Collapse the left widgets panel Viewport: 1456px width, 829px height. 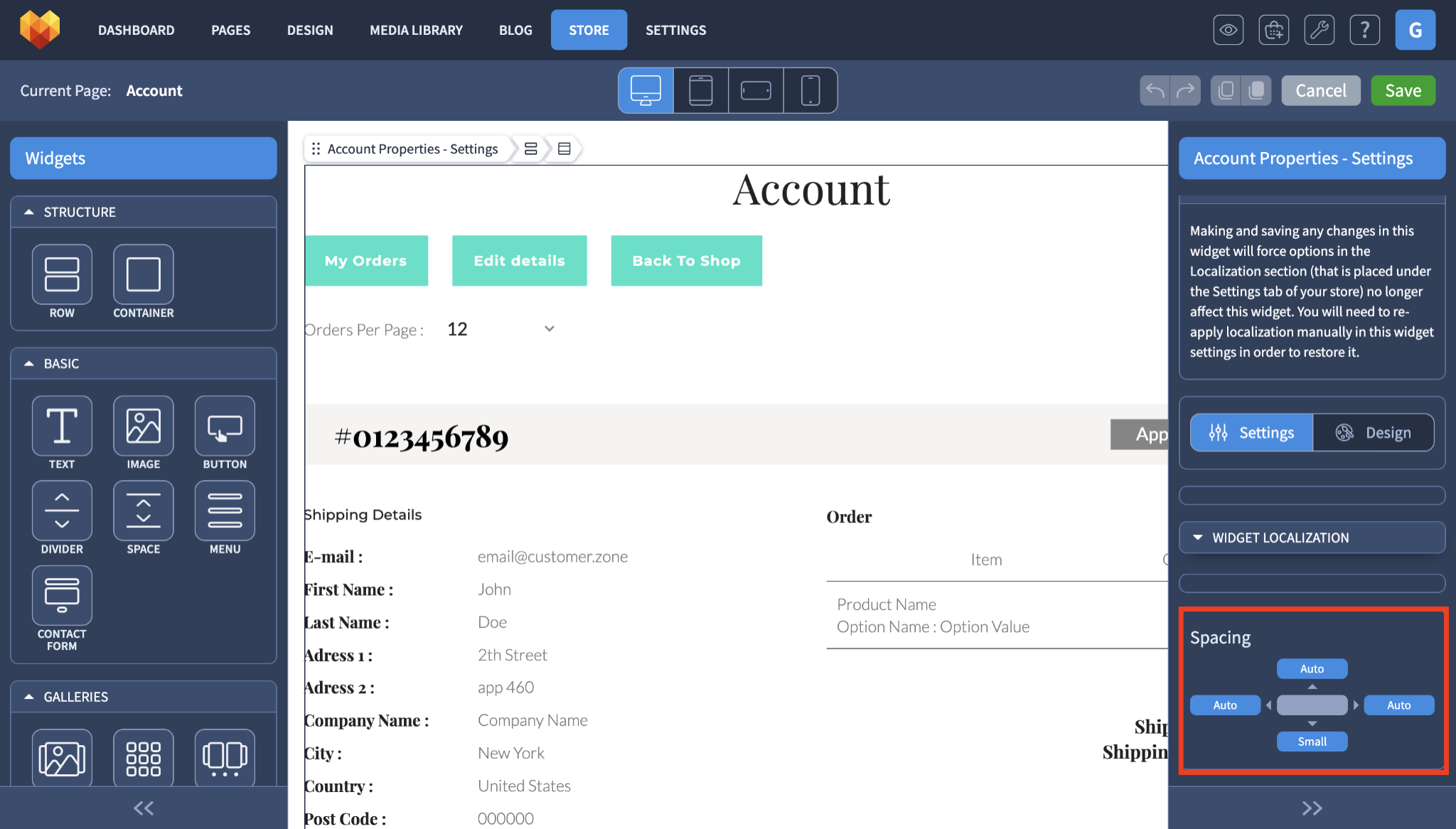pyautogui.click(x=144, y=808)
